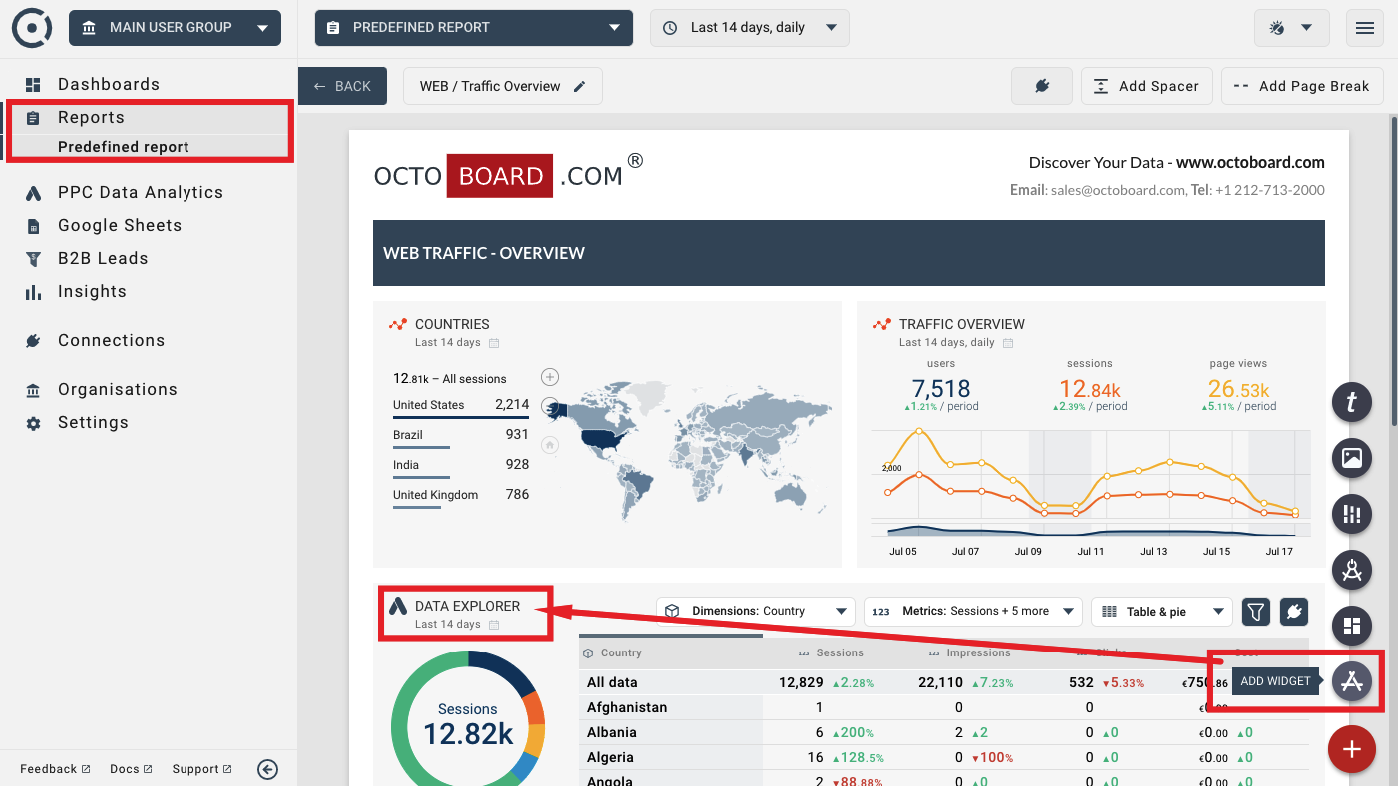
Task: Select United States row in Countries
Action: click(461, 405)
